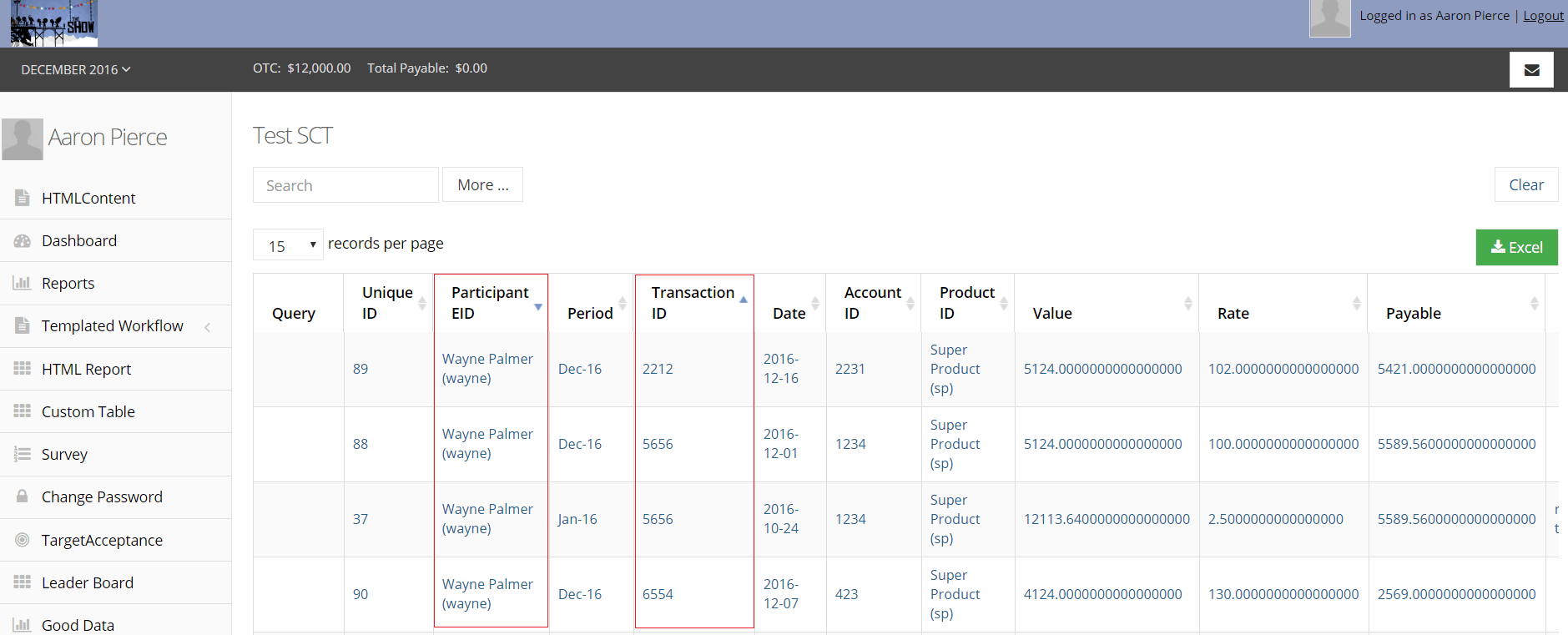Open the envelope messages icon
1568x635 pixels.
tap(1531, 70)
